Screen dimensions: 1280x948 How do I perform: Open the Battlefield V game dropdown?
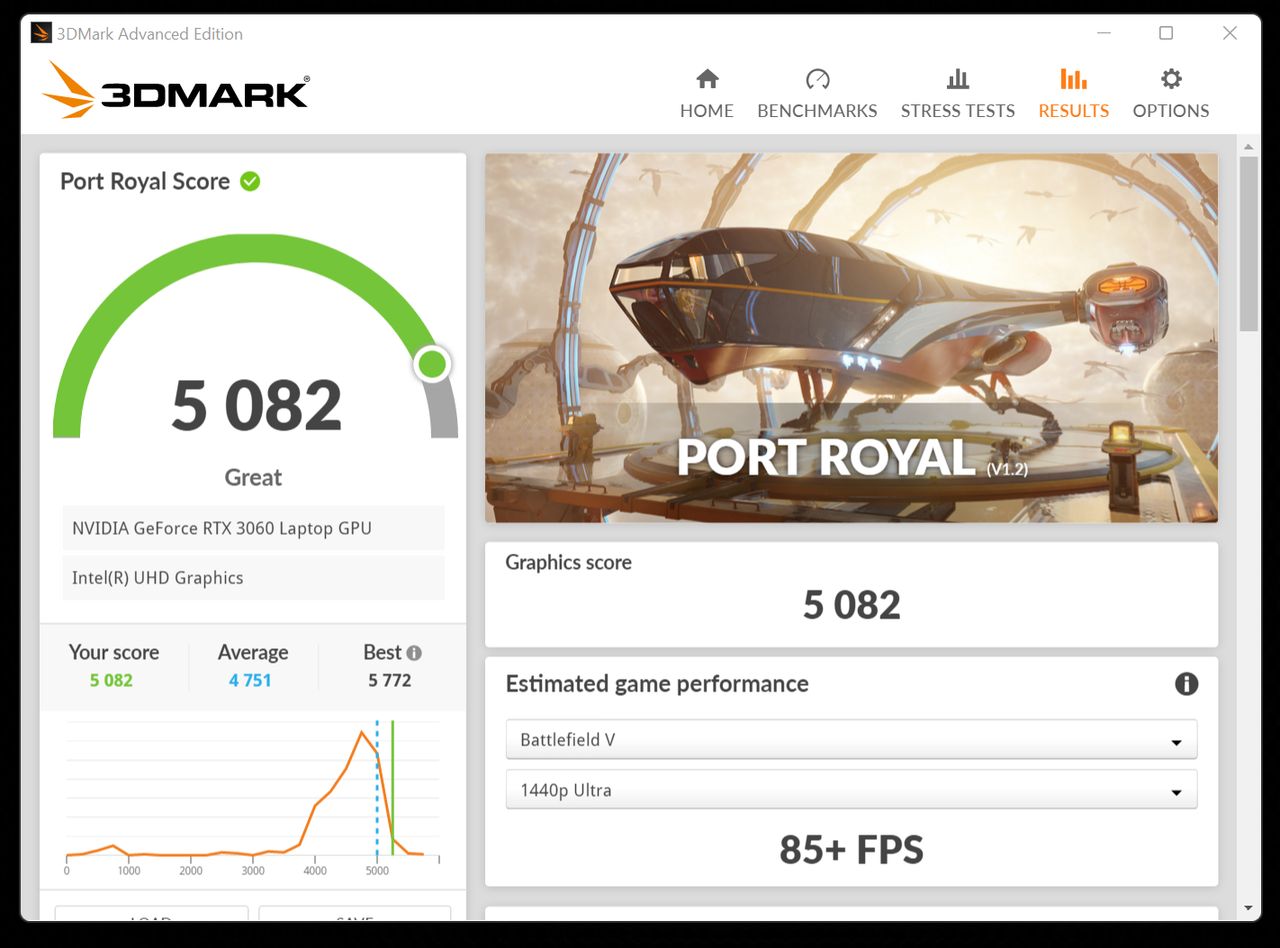(851, 740)
